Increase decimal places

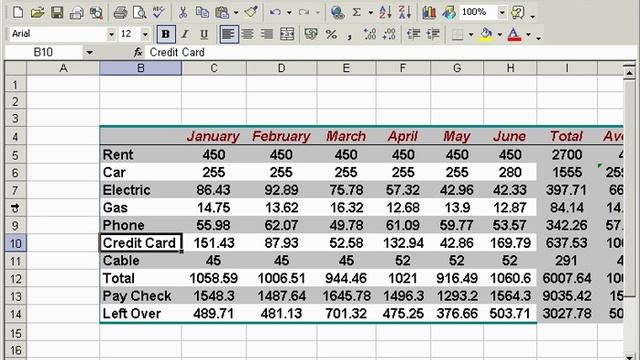pos(370,34)
